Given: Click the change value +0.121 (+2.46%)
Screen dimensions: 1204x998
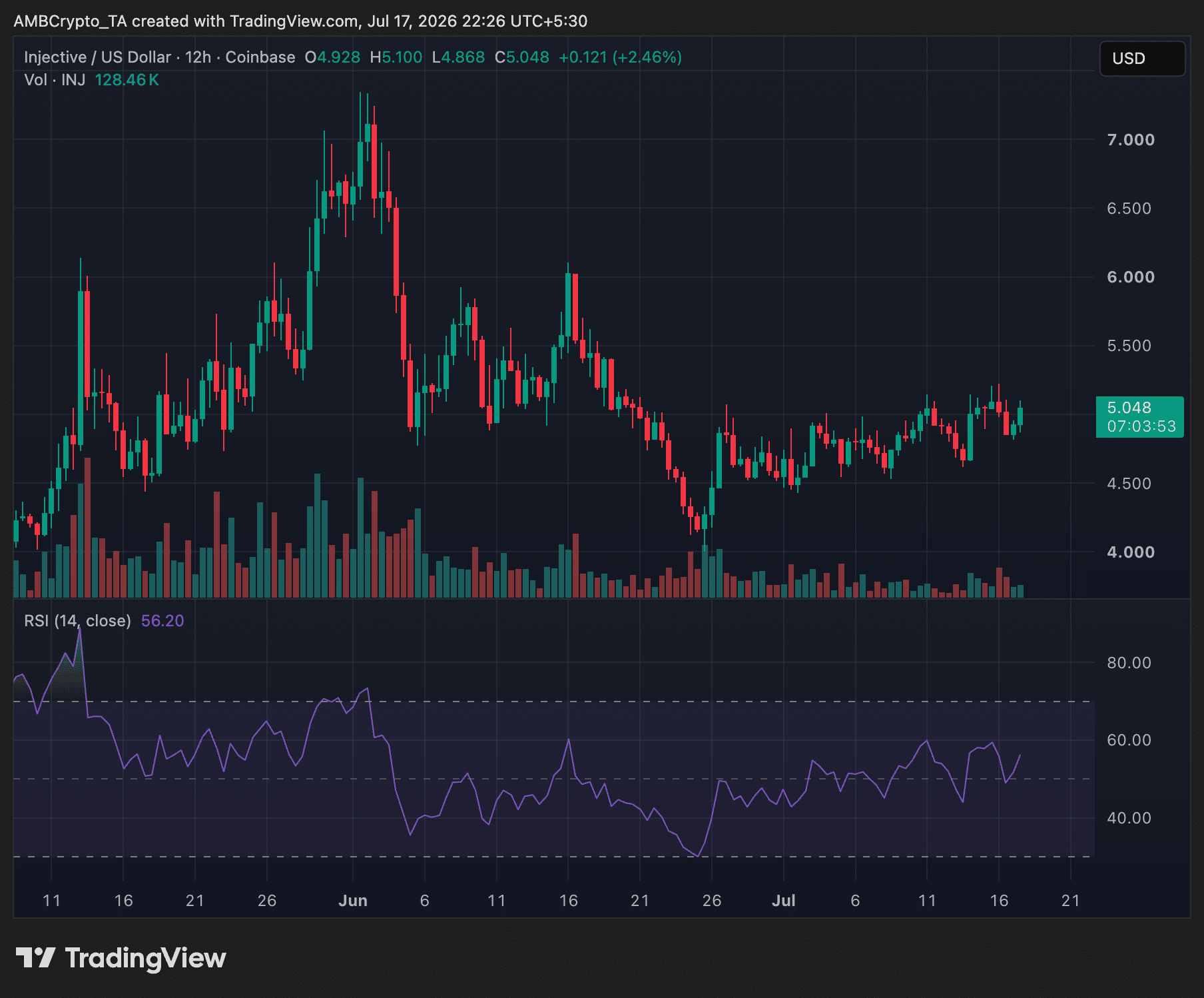Looking at the screenshot, I should point(620,57).
